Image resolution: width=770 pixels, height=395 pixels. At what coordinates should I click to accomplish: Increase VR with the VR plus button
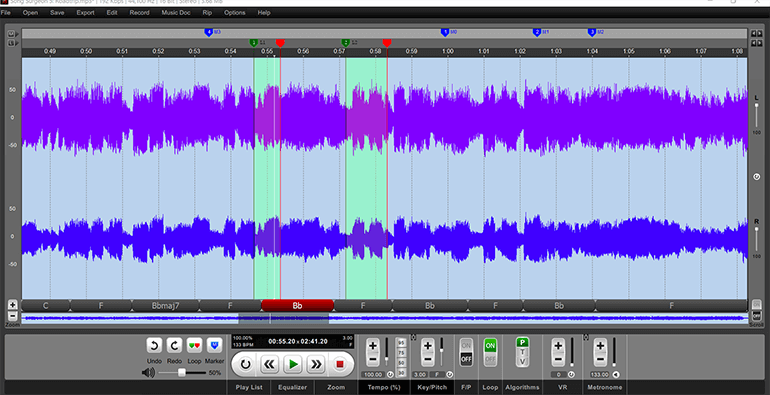point(558,346)
